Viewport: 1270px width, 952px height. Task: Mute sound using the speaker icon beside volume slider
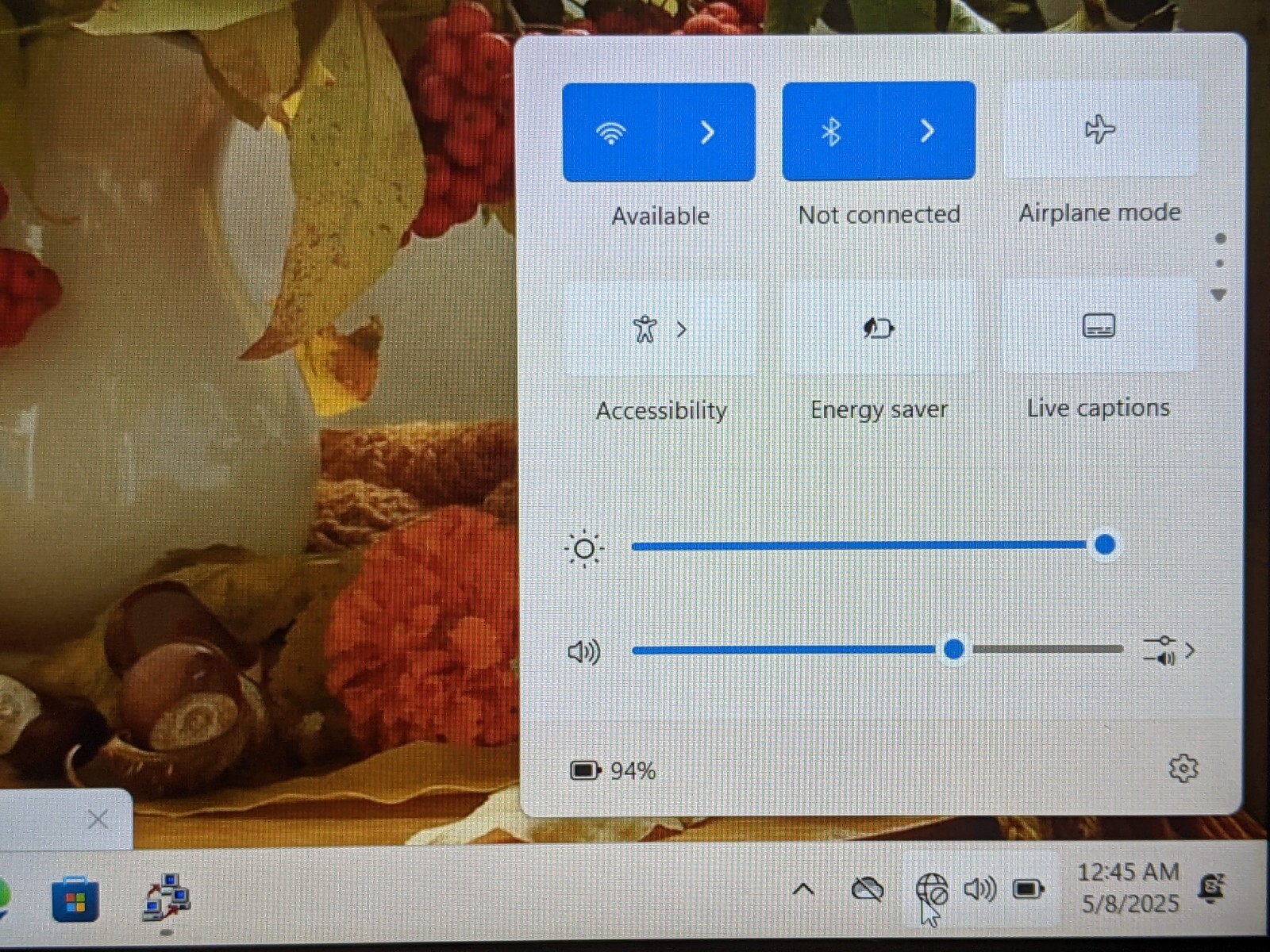click(x=584, y=652)
